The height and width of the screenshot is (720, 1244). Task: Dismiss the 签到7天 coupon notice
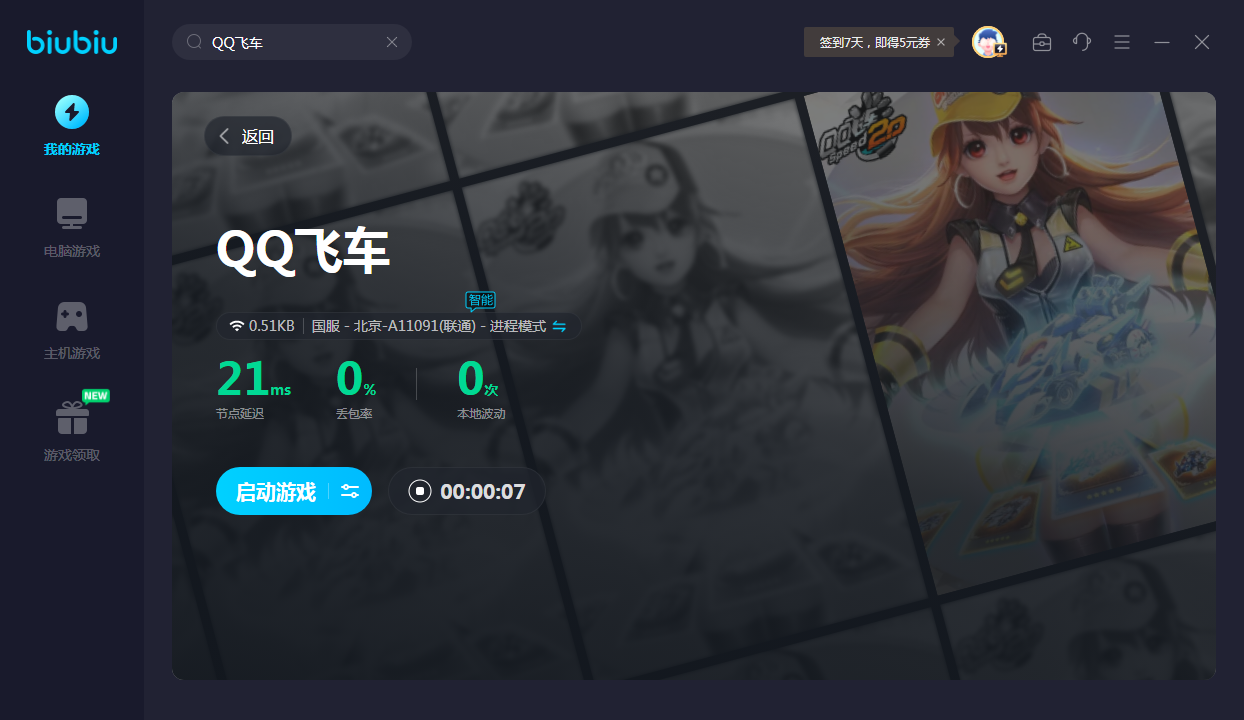pos(941,42)
